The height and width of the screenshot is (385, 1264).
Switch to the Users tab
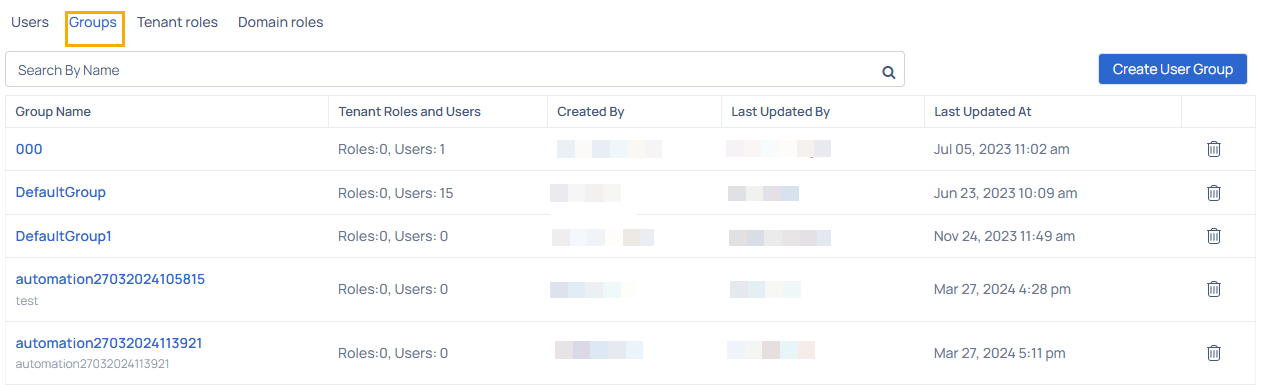pos(30,22)
